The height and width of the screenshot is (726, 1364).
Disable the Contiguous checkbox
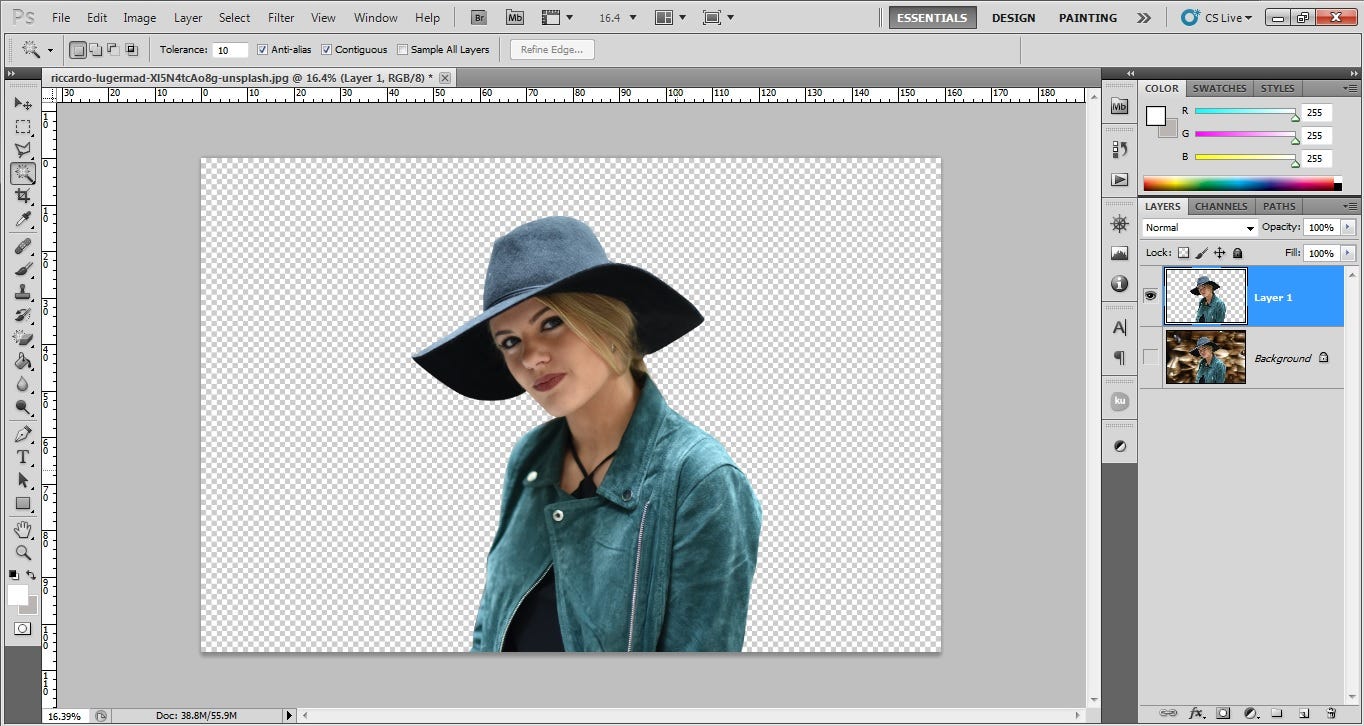point(326,49)
